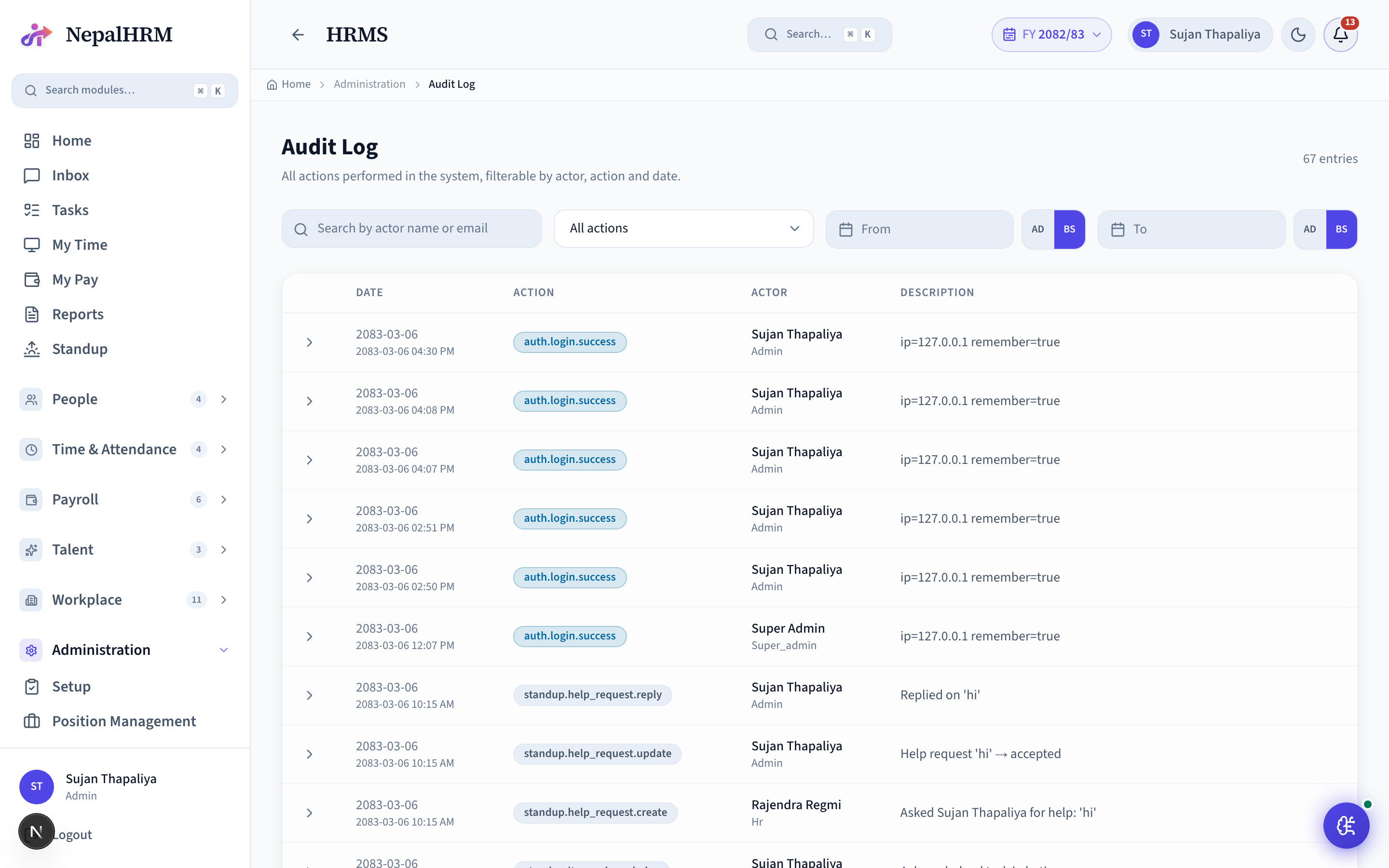The width and height of the screenshot is (1389, 868).
Task: Click the calendar icon in To field
Action: [x=1117, y=229]
